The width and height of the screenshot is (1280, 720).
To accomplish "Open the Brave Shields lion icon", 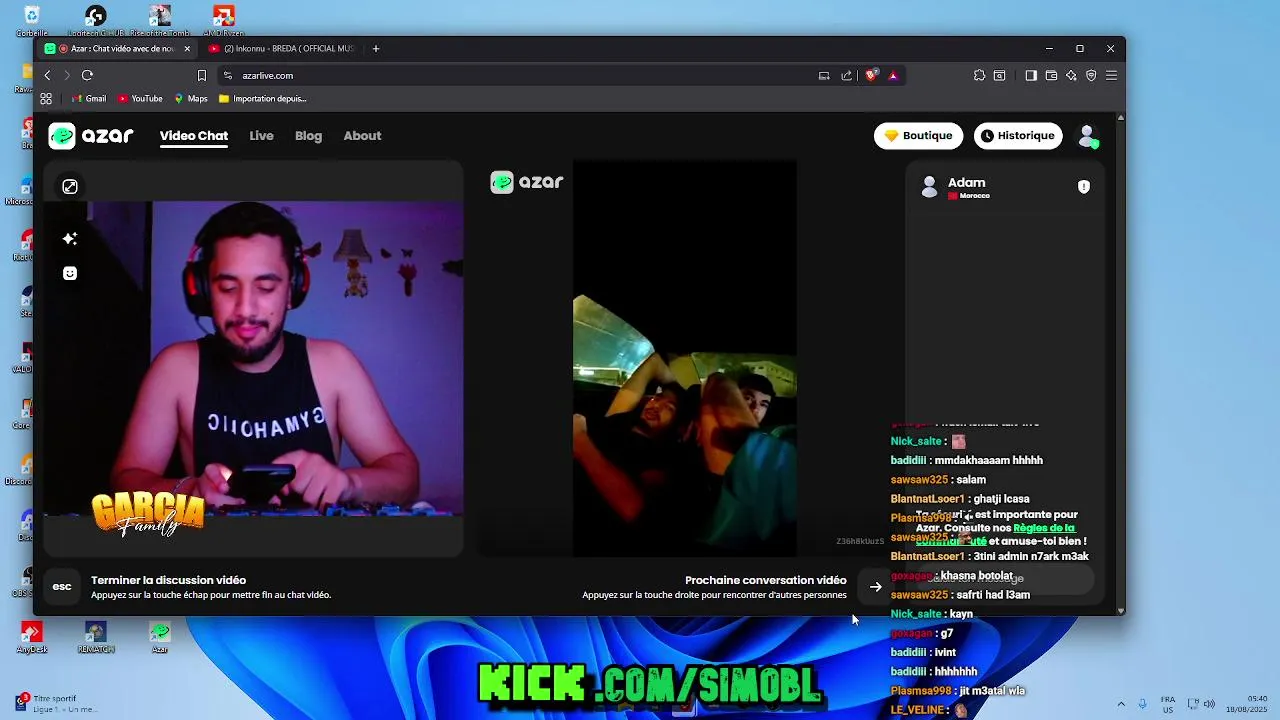I will pyautogui.click(x=872, y=75).
